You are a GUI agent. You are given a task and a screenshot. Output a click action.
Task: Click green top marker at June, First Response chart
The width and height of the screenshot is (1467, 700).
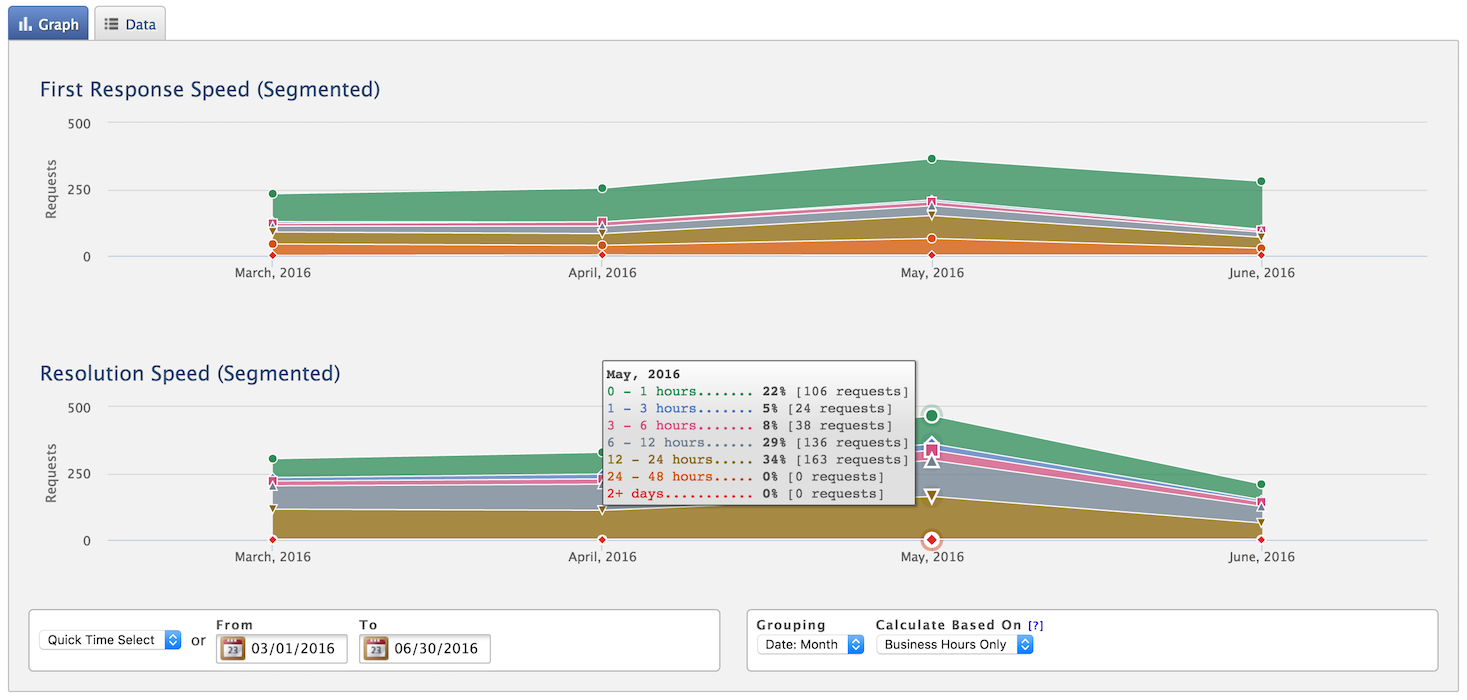point(1261,182)
